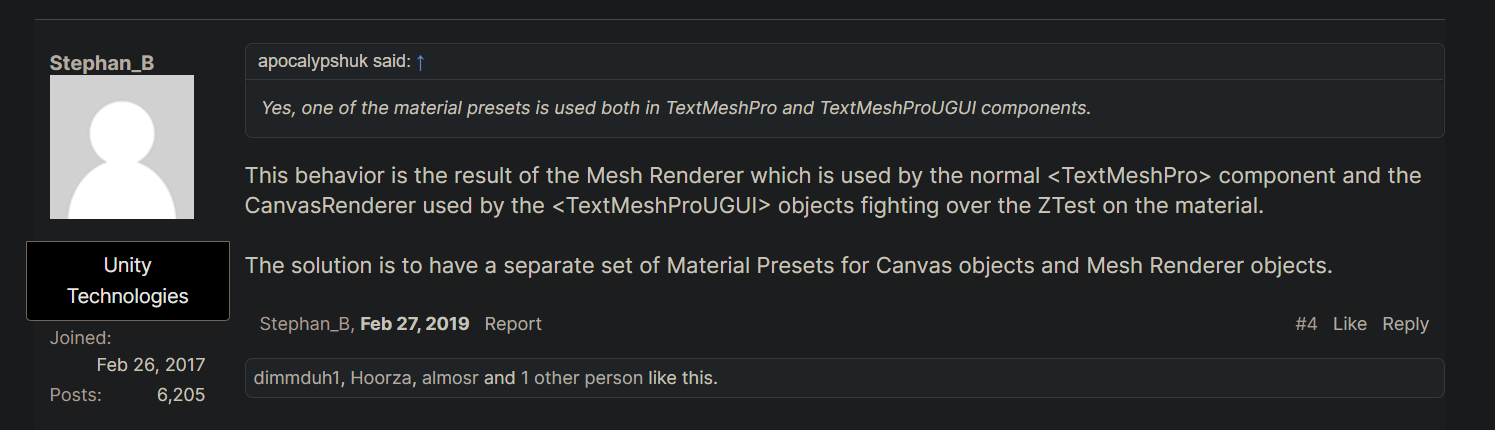Click the paragraph about Mesh Renderer ZTest behavior
The width and height of the screenshot is (1495, 430).
pyautogui.click(x=832, y=190)
